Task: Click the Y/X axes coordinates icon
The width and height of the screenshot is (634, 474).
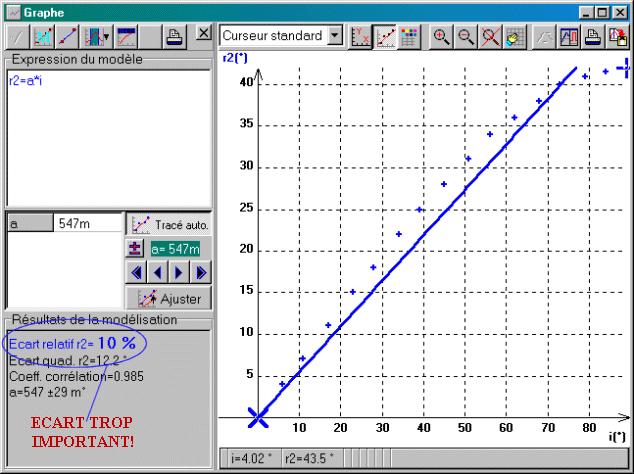Action: (x=362, y=36)
